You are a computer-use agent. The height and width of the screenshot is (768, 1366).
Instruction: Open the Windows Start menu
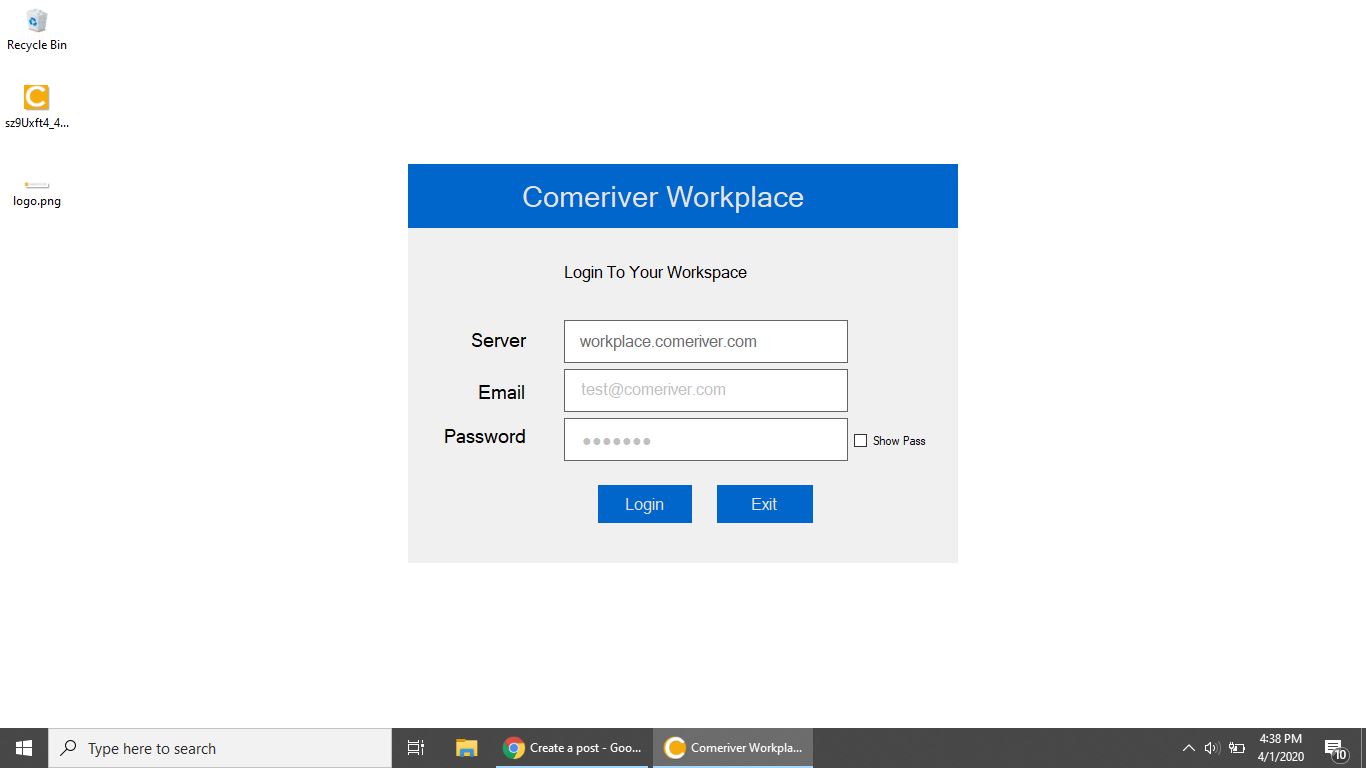[24, 748]
